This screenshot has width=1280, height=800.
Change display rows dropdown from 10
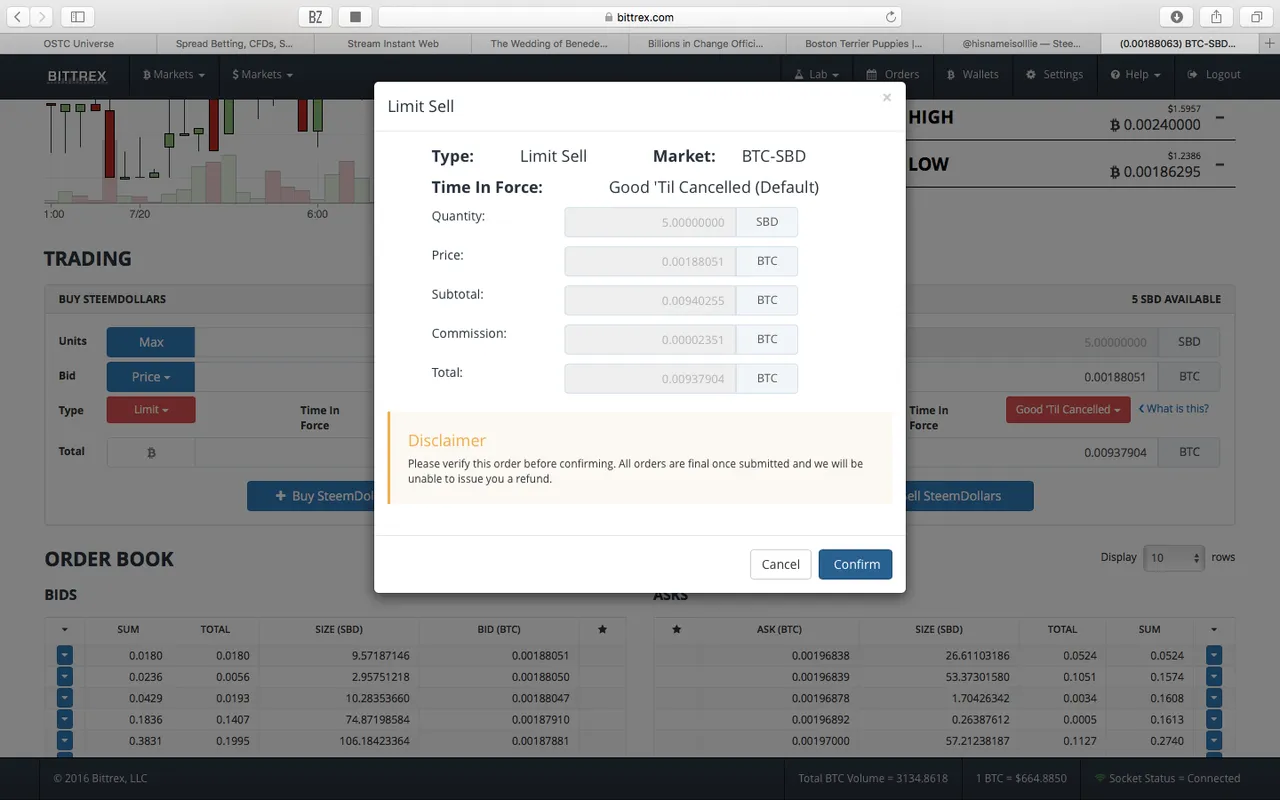coord(1174,558)
